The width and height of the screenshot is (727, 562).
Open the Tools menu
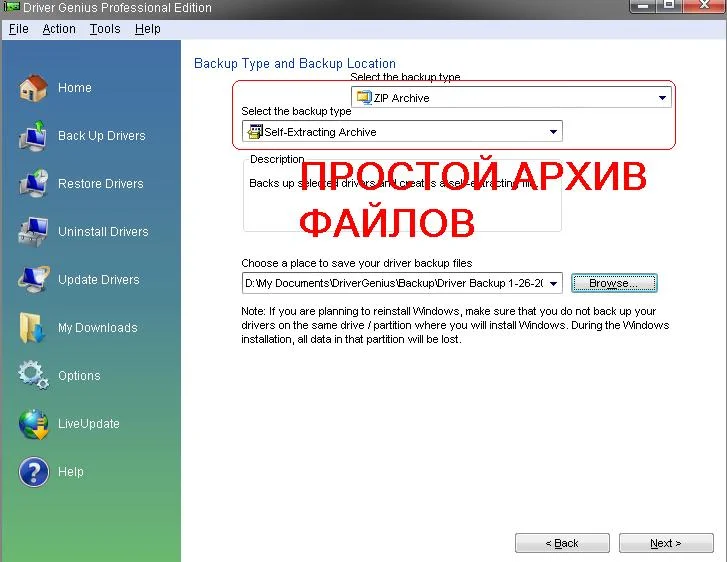[105, 29]
